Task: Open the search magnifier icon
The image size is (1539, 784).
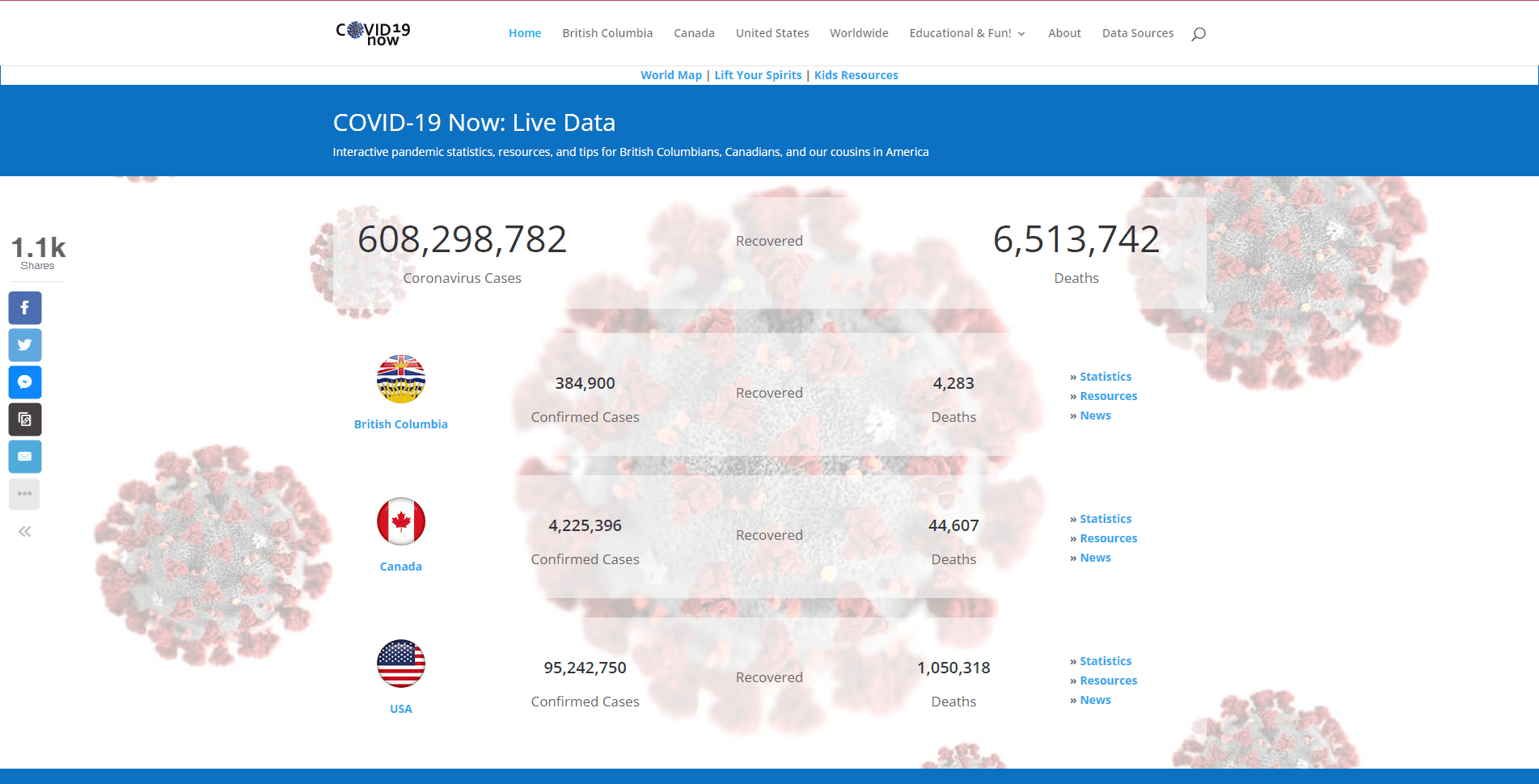Action: [x=1199, y=33]
